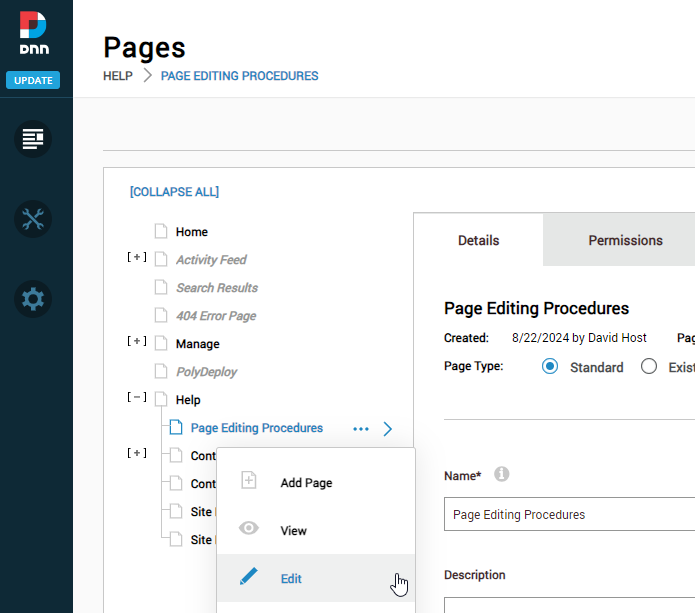Viewport: 695px width, 613px height.
Task: Click the eye icon next to View
Action: [249, 530]
